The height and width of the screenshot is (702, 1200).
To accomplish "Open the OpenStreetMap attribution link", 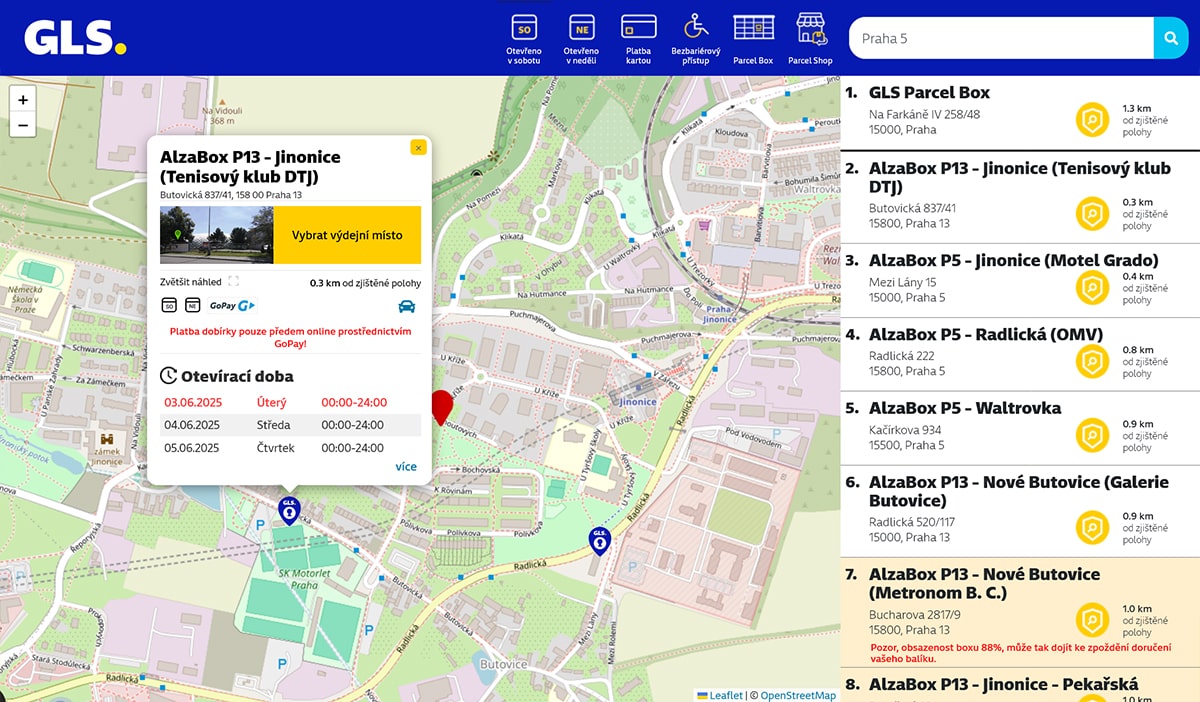I will 798,695.
